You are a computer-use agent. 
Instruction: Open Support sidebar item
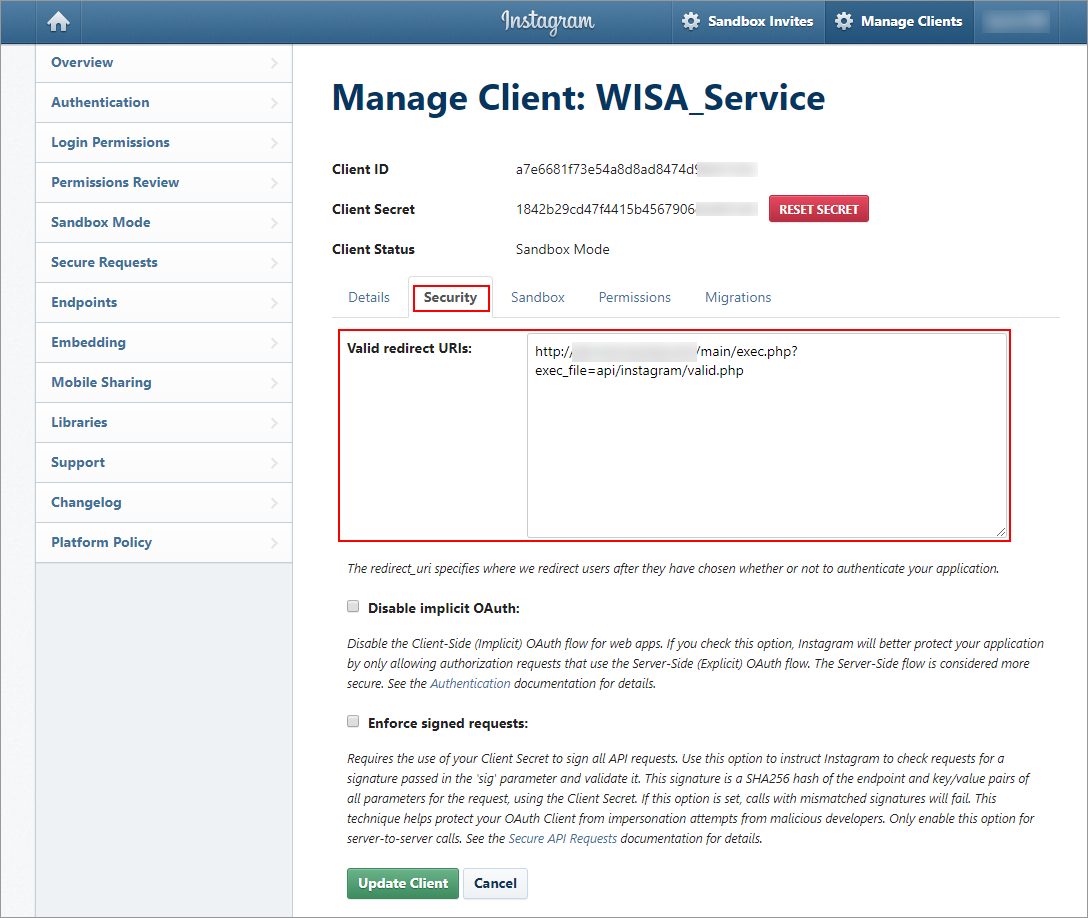[164, 463]
